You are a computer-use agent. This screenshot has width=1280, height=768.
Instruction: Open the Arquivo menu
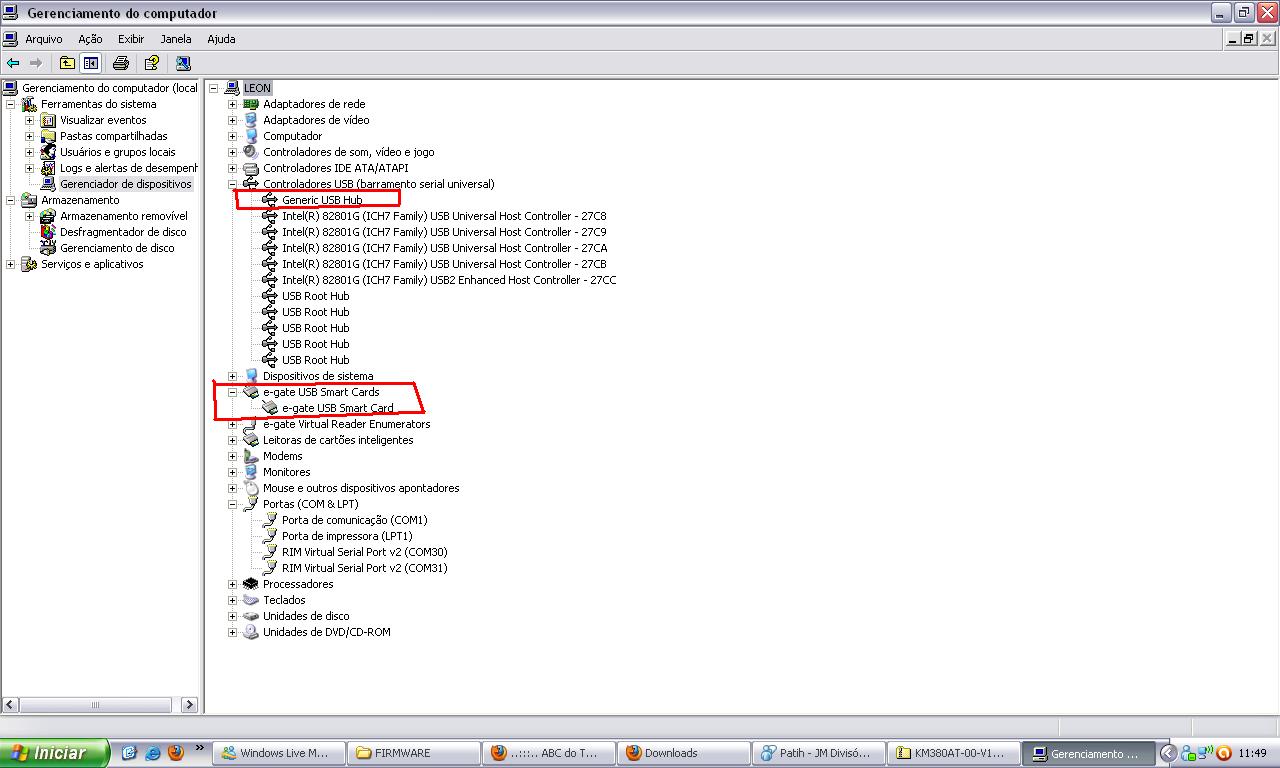44,39
